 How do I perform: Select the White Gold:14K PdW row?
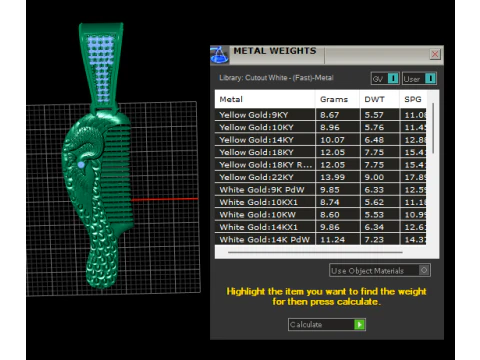tap(320, 239)
